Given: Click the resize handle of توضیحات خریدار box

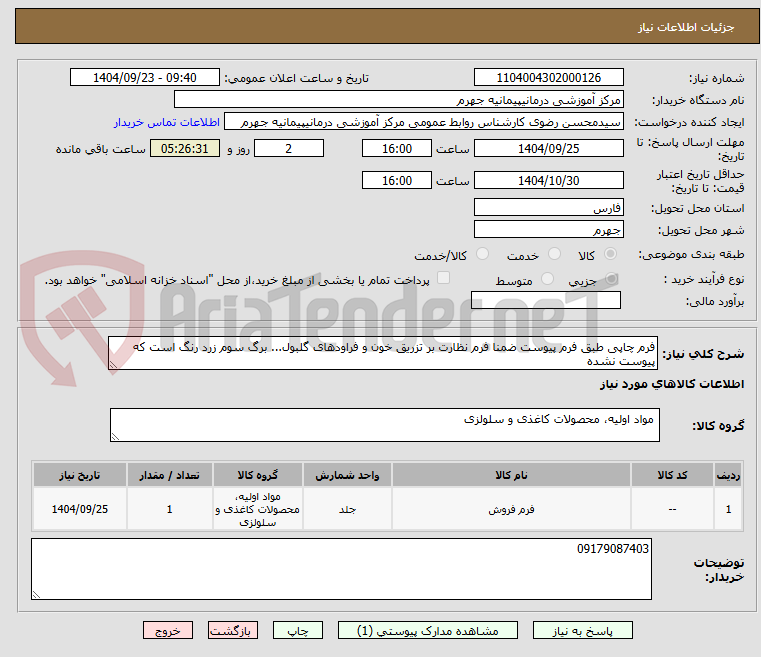Looking at the screenshot, I should coord(36,594).
